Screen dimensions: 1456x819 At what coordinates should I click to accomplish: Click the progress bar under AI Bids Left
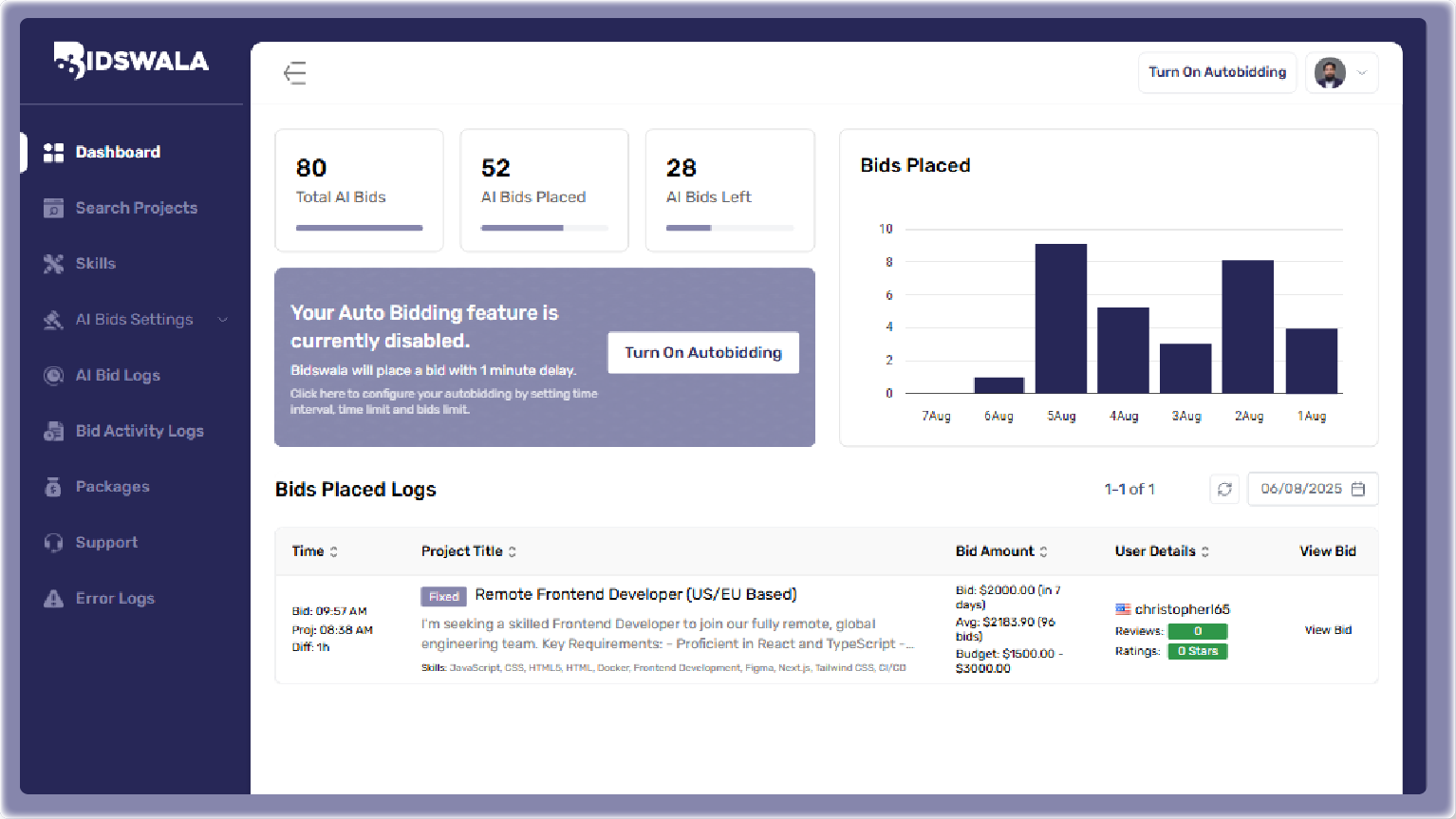730,228
